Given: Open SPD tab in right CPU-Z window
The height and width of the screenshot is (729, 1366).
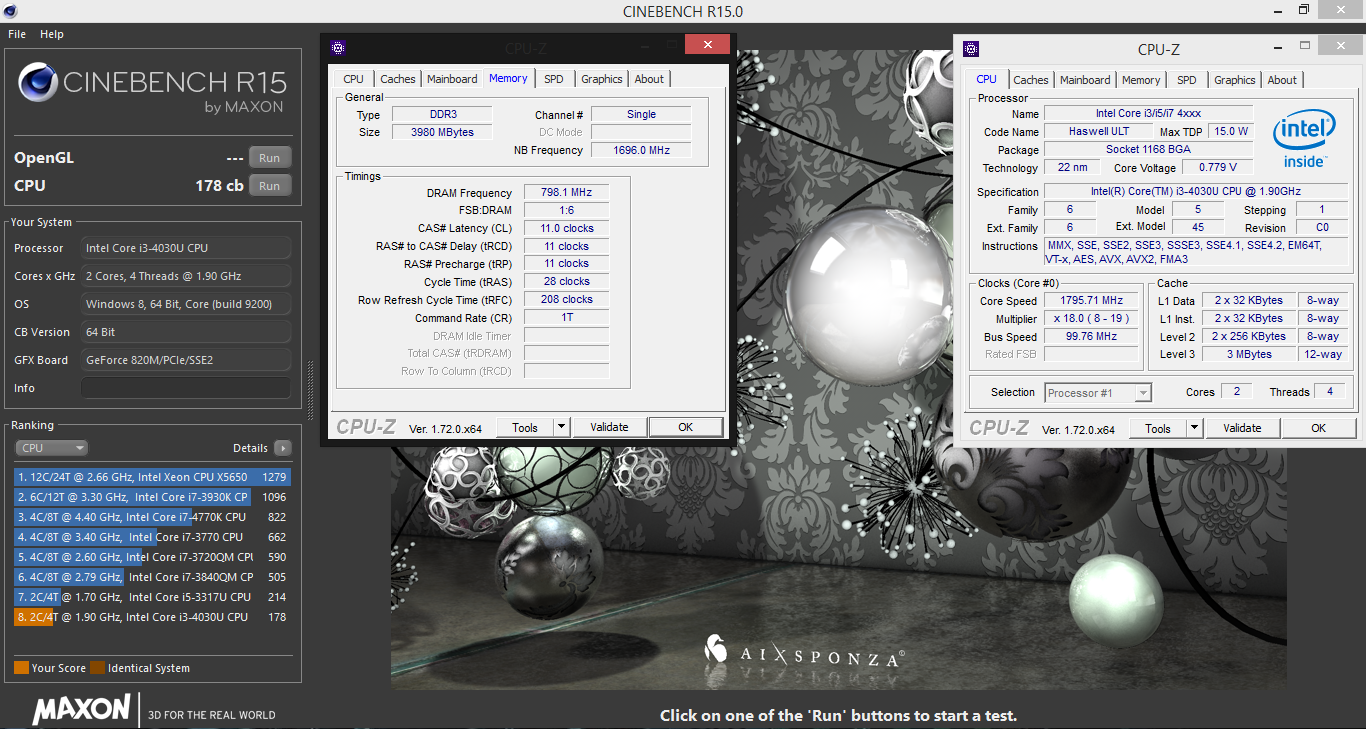Looking at the screenshot, I should click(x=1187, y=80).
